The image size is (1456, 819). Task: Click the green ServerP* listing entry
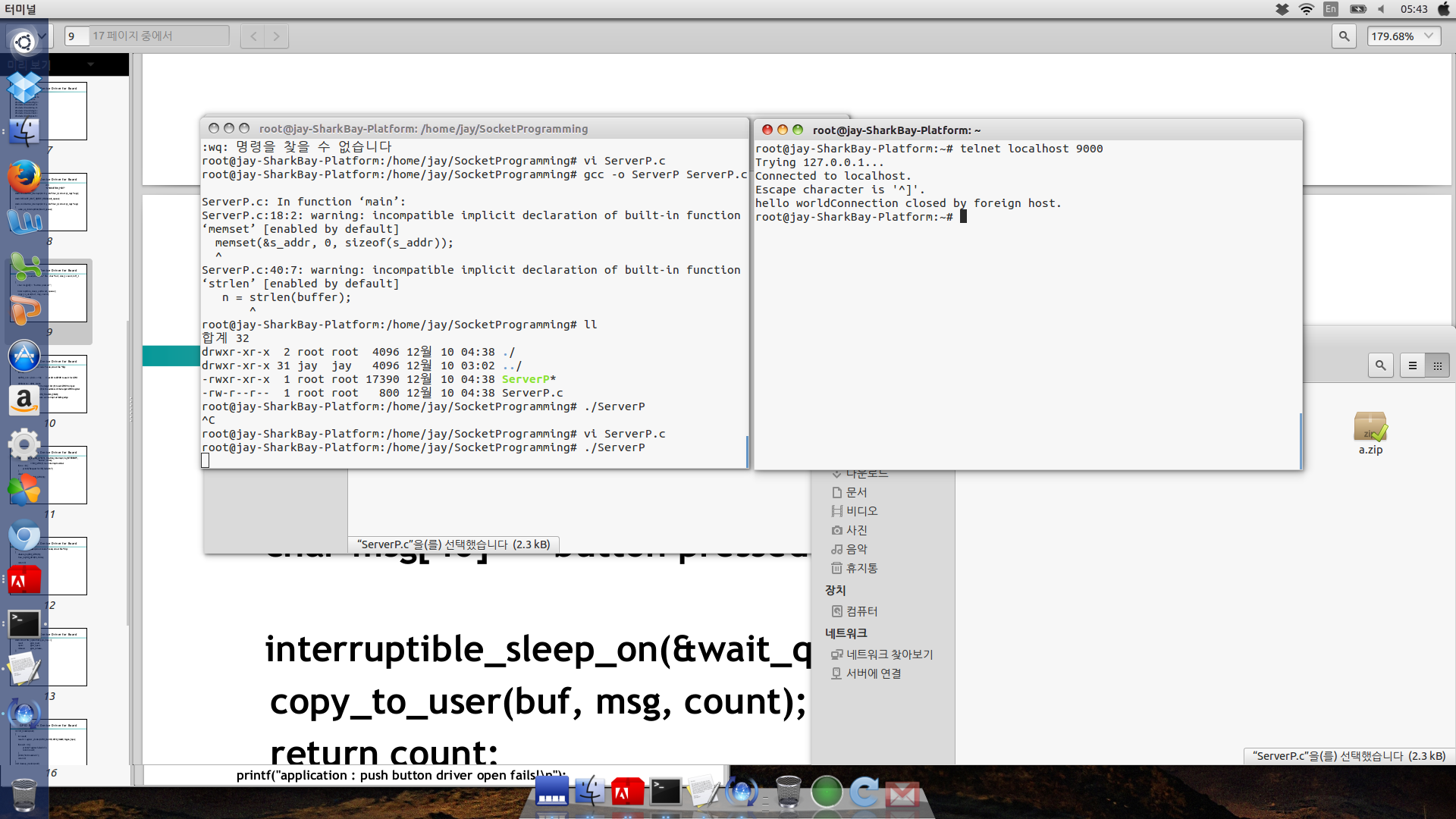tap(529, 379)
